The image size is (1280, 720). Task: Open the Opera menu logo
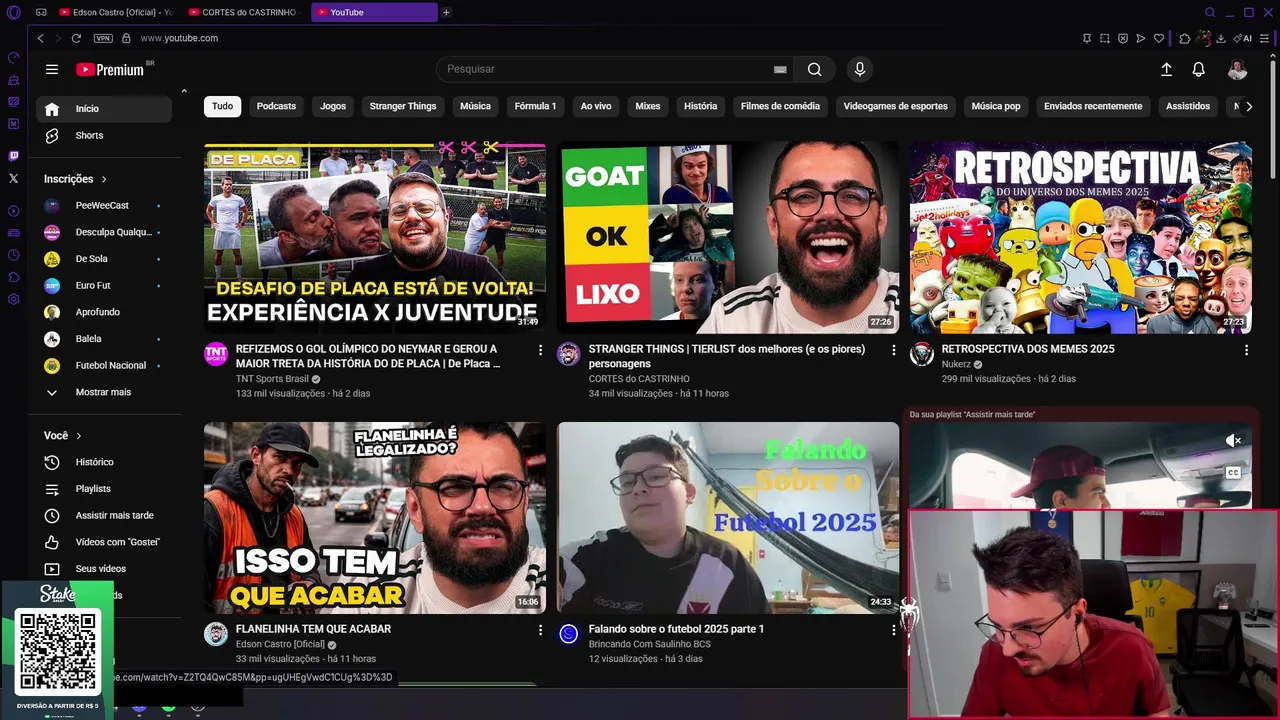[x=13, y=12]
